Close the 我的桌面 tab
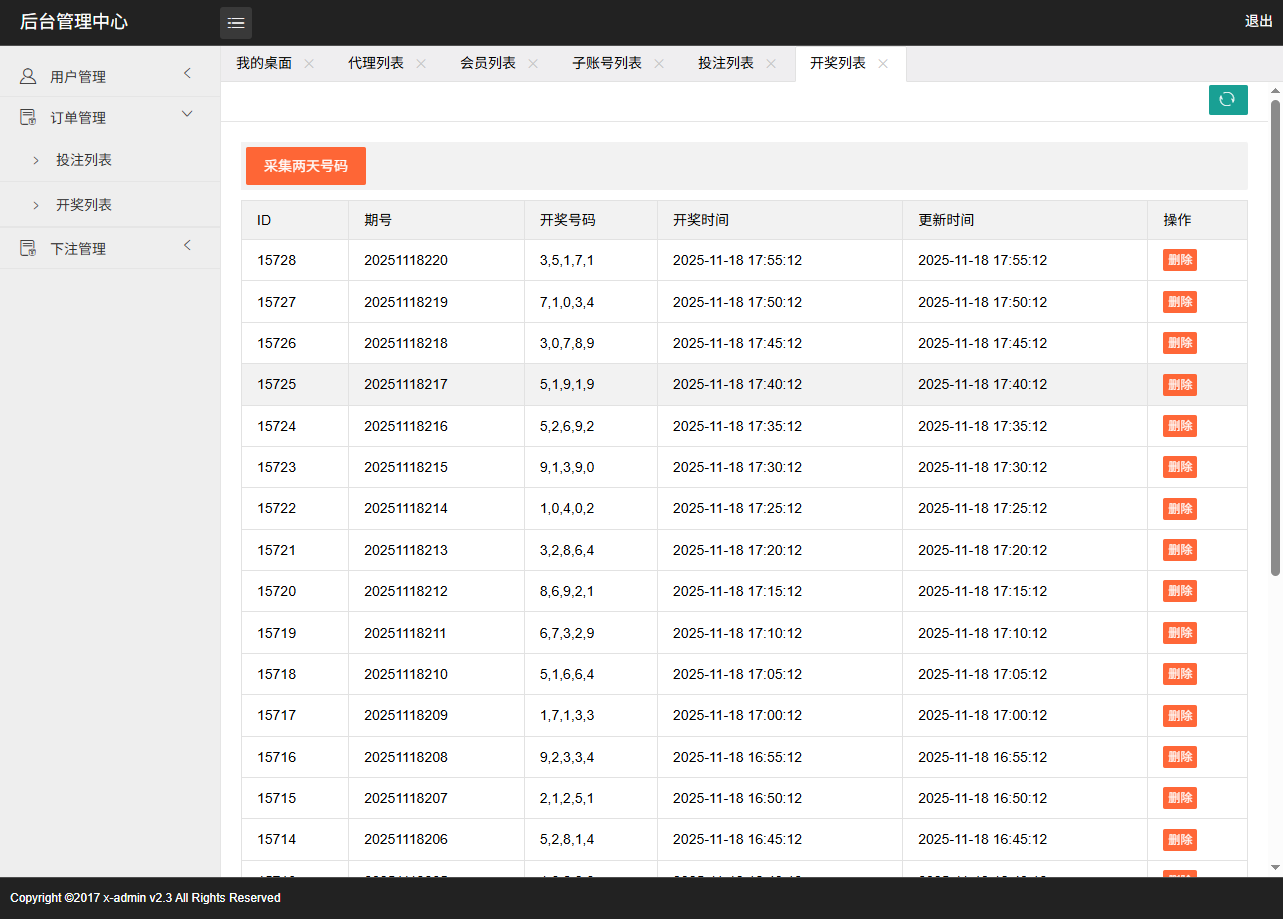1283x919 pixels. click(309, 62)
